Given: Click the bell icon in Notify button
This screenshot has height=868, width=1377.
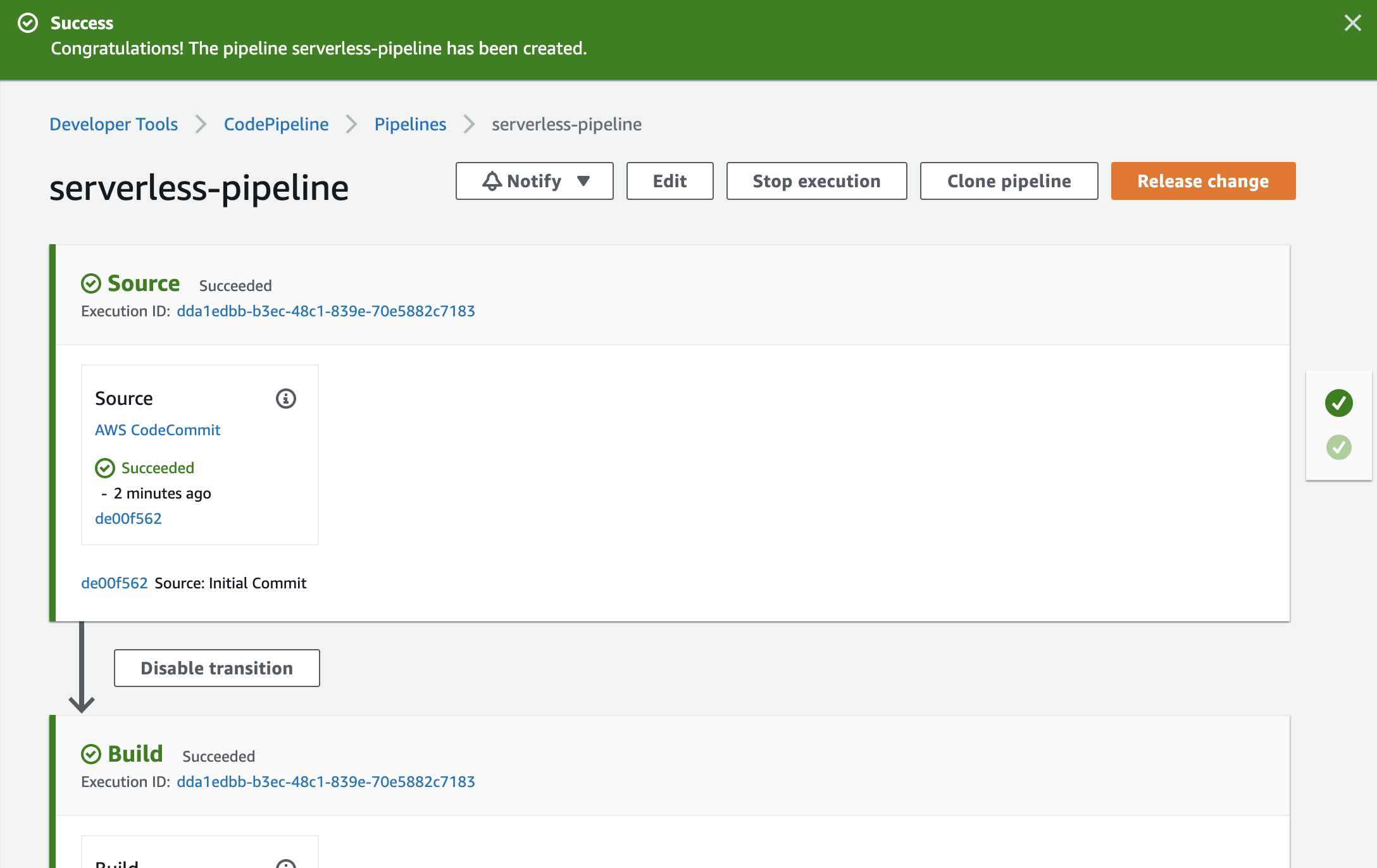Looking at the screenshot, I should pyautogui.click(x=492, y=181).
